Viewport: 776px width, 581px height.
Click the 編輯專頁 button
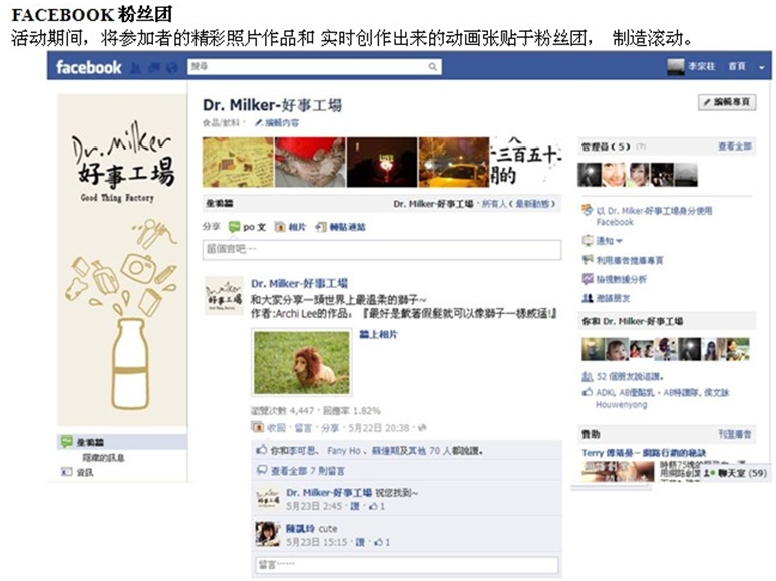coord(727,102)
